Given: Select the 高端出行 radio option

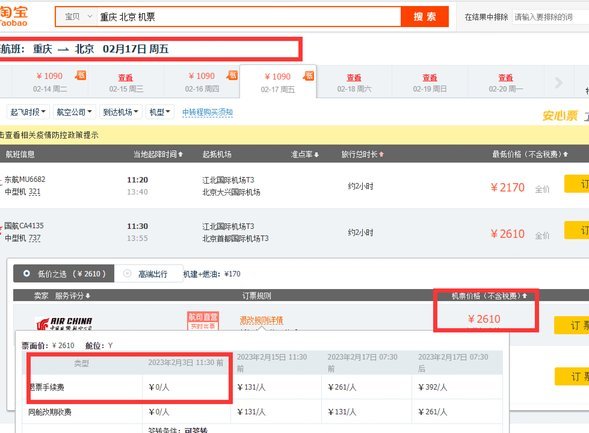Looking at the screenshot, I should click(x=149, y=274).
